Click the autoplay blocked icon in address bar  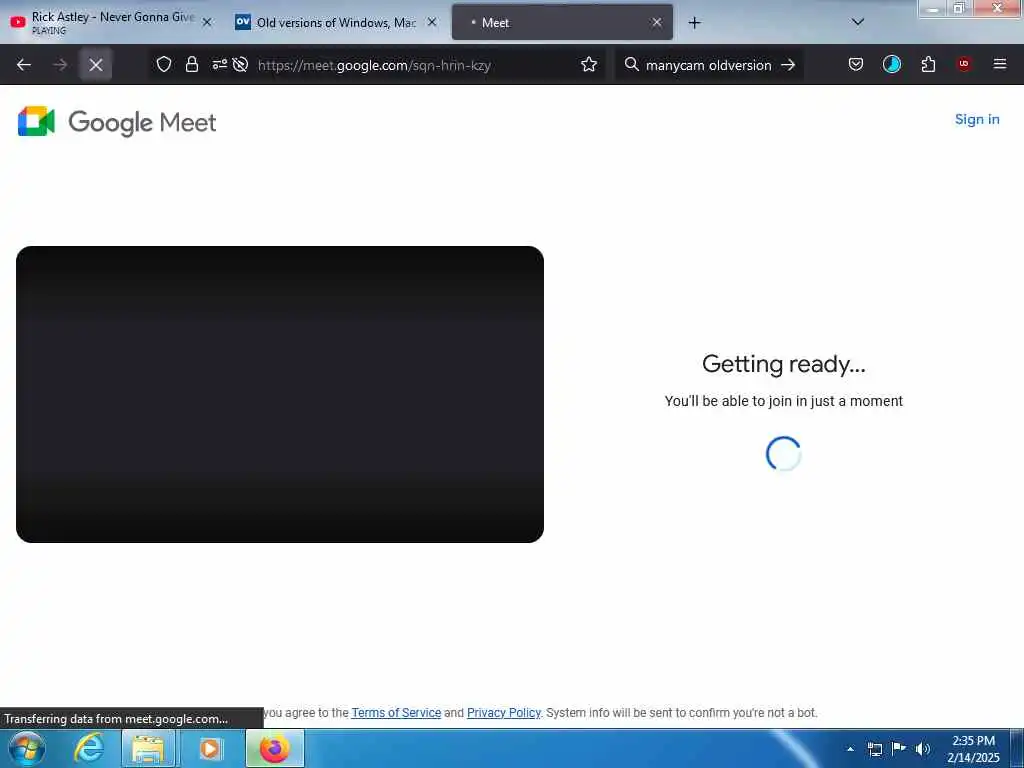[x=240, y=64]
